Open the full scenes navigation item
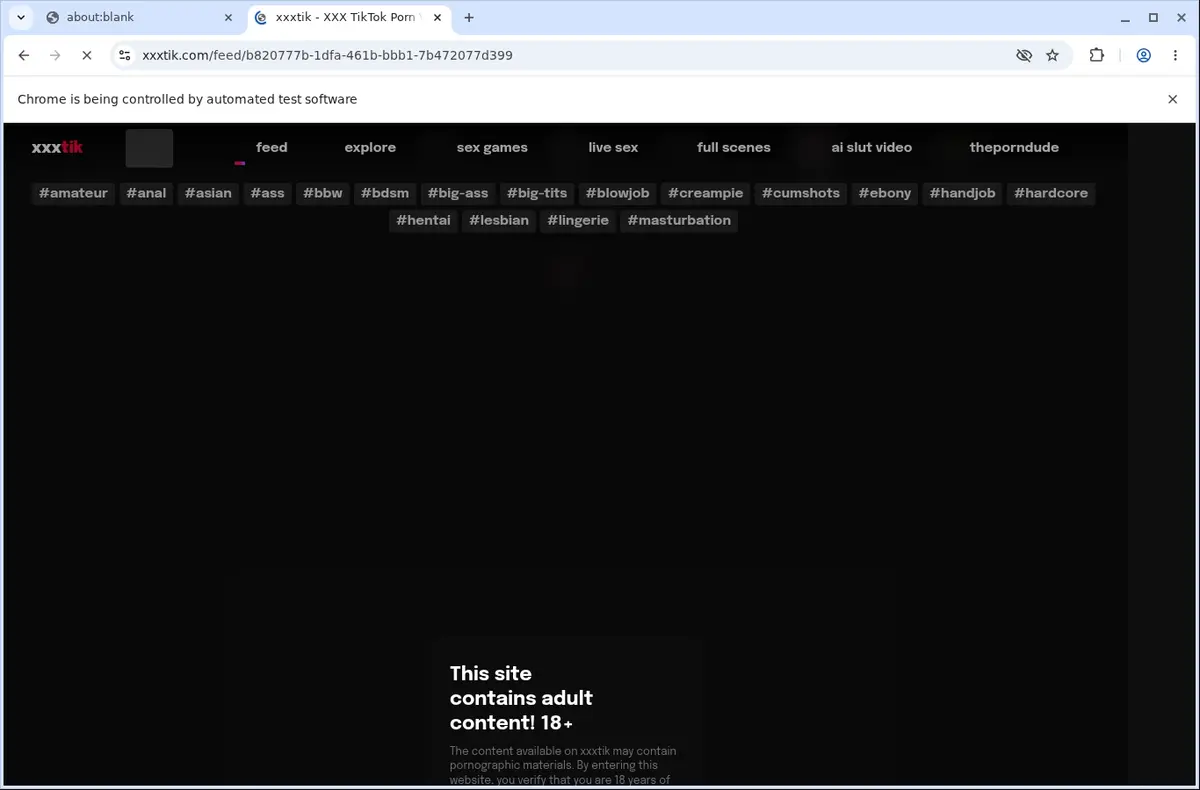Screen dimensions: 1200x790 coord(734,147)
